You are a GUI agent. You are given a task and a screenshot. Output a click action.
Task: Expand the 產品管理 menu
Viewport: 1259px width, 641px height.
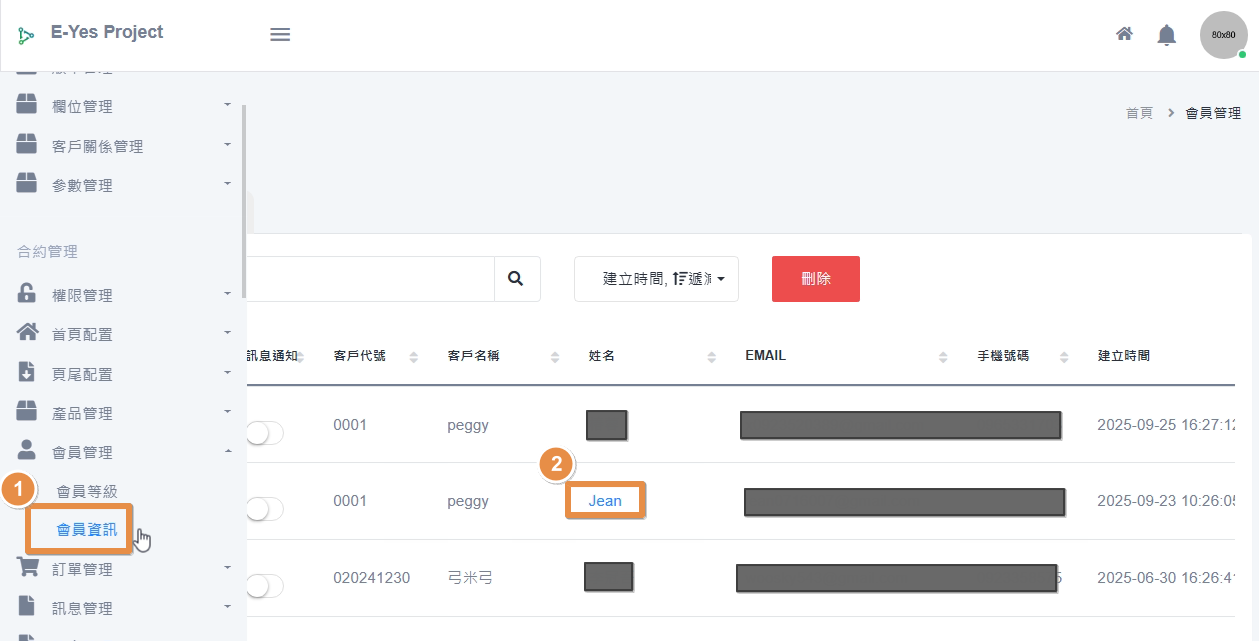(82, 413)
